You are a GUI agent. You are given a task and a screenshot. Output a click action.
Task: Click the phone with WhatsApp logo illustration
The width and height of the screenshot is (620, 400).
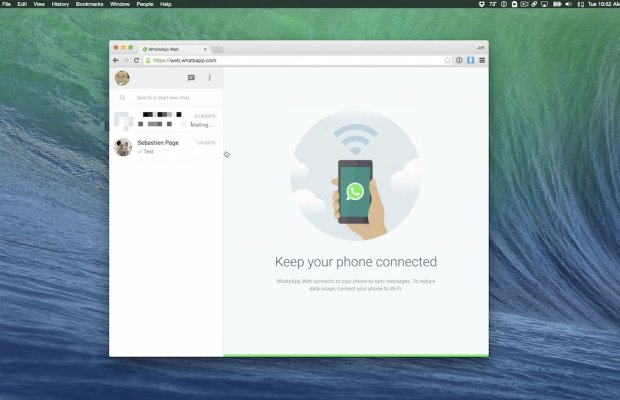[x=355, y=192]
